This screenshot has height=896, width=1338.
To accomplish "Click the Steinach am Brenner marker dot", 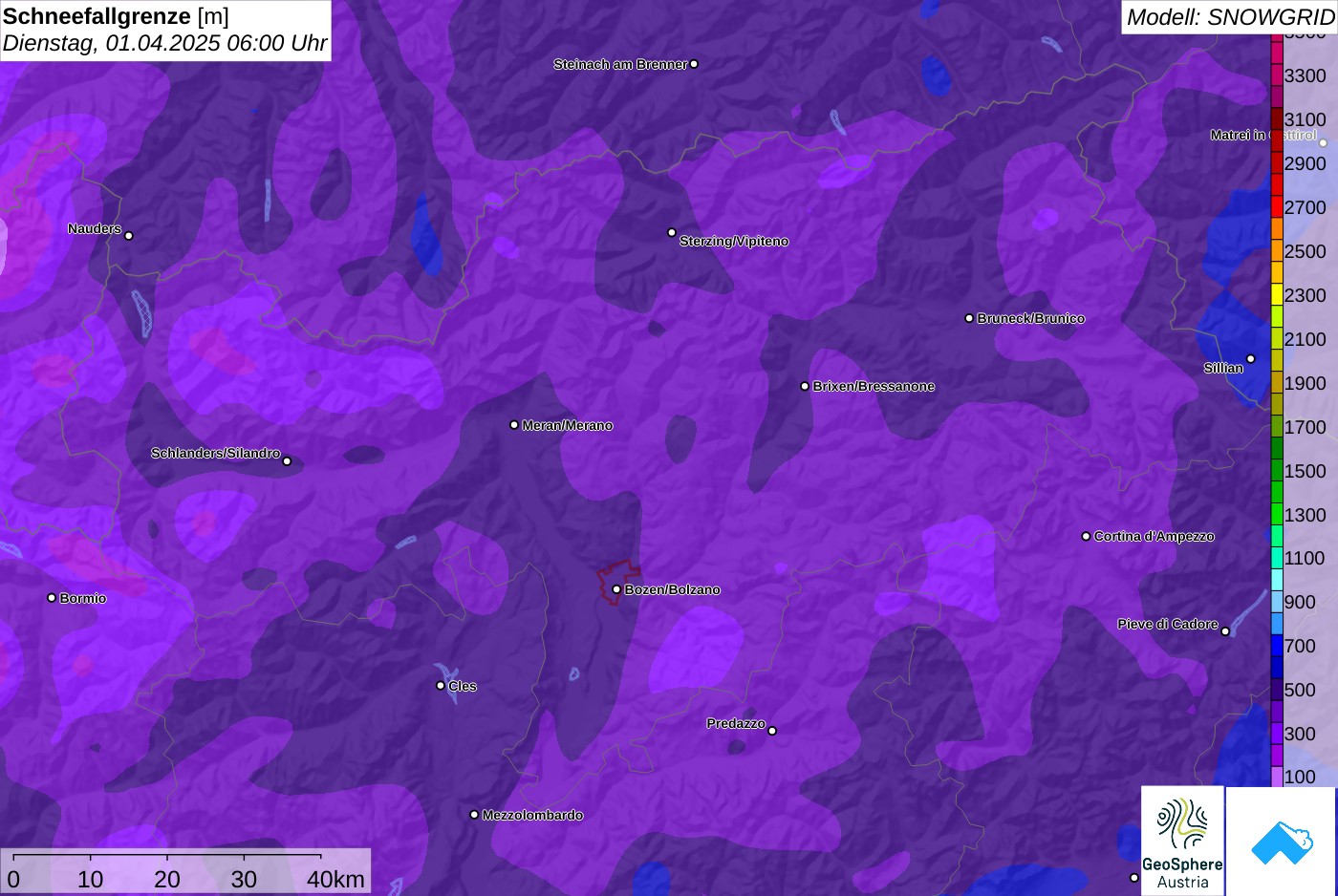I will [x=694, y=64].
